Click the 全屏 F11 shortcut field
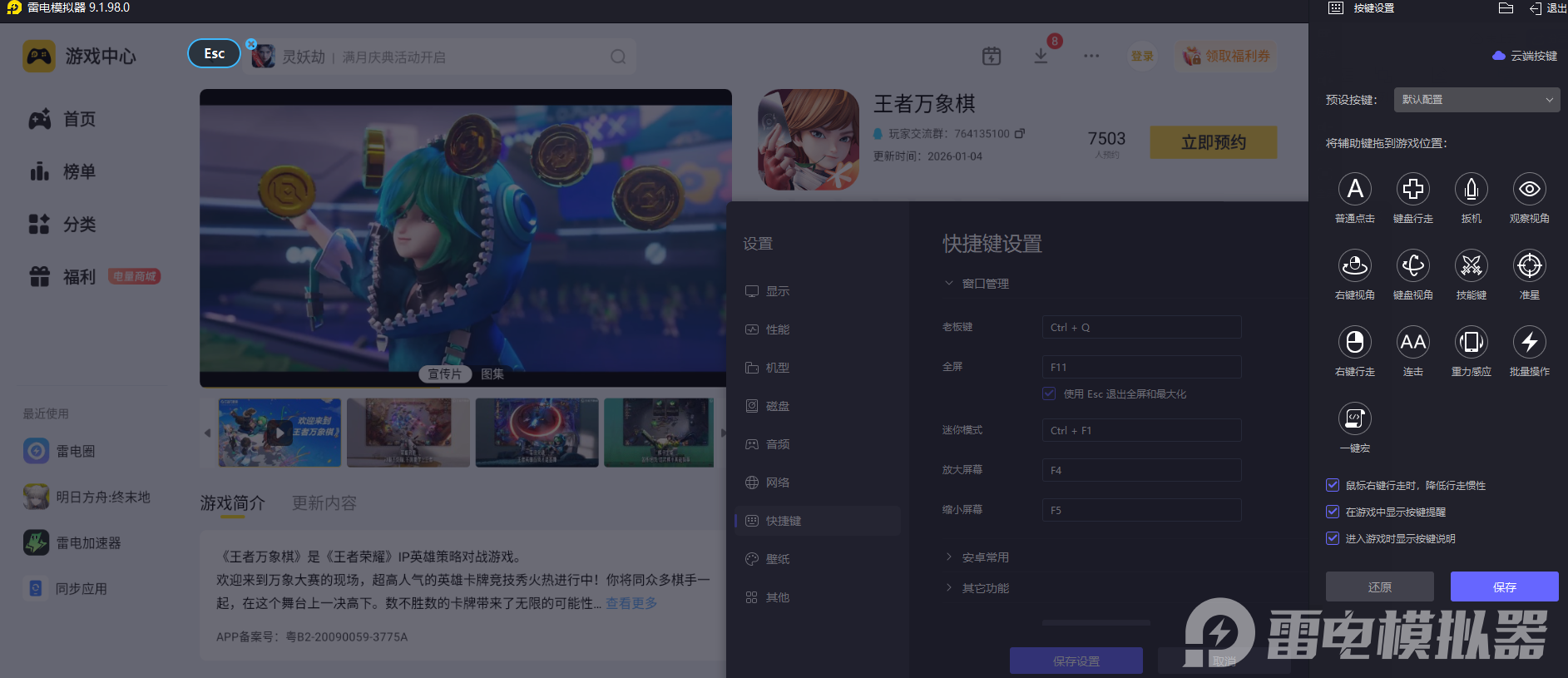The width and height of the screenshot is (1568, 678). coord(1142,367)
